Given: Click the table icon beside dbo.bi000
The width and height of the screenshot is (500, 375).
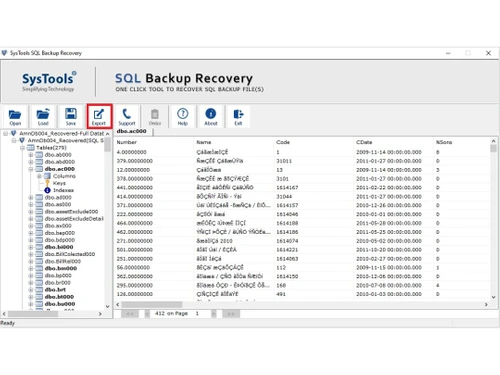Looking at the screenshot, I should click(x=39, y=247).
